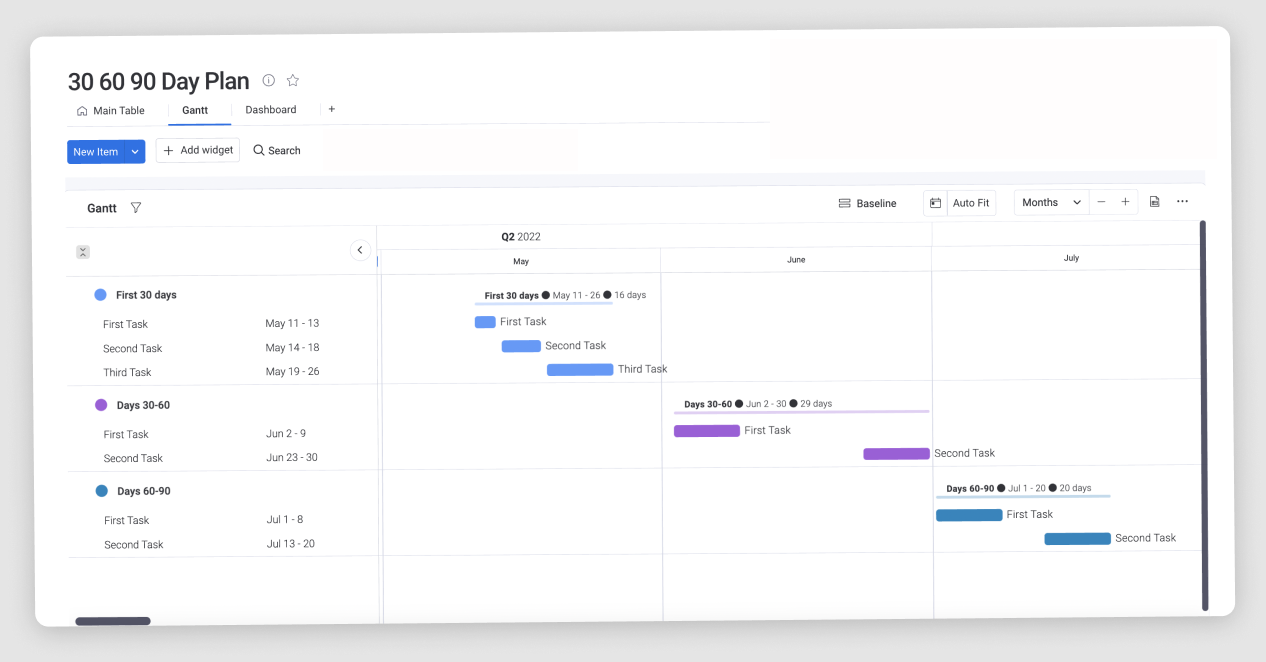This screenshot has height=662, width=1266.
Task: Click the export document icon
Action: click(x=1154, y=202)
